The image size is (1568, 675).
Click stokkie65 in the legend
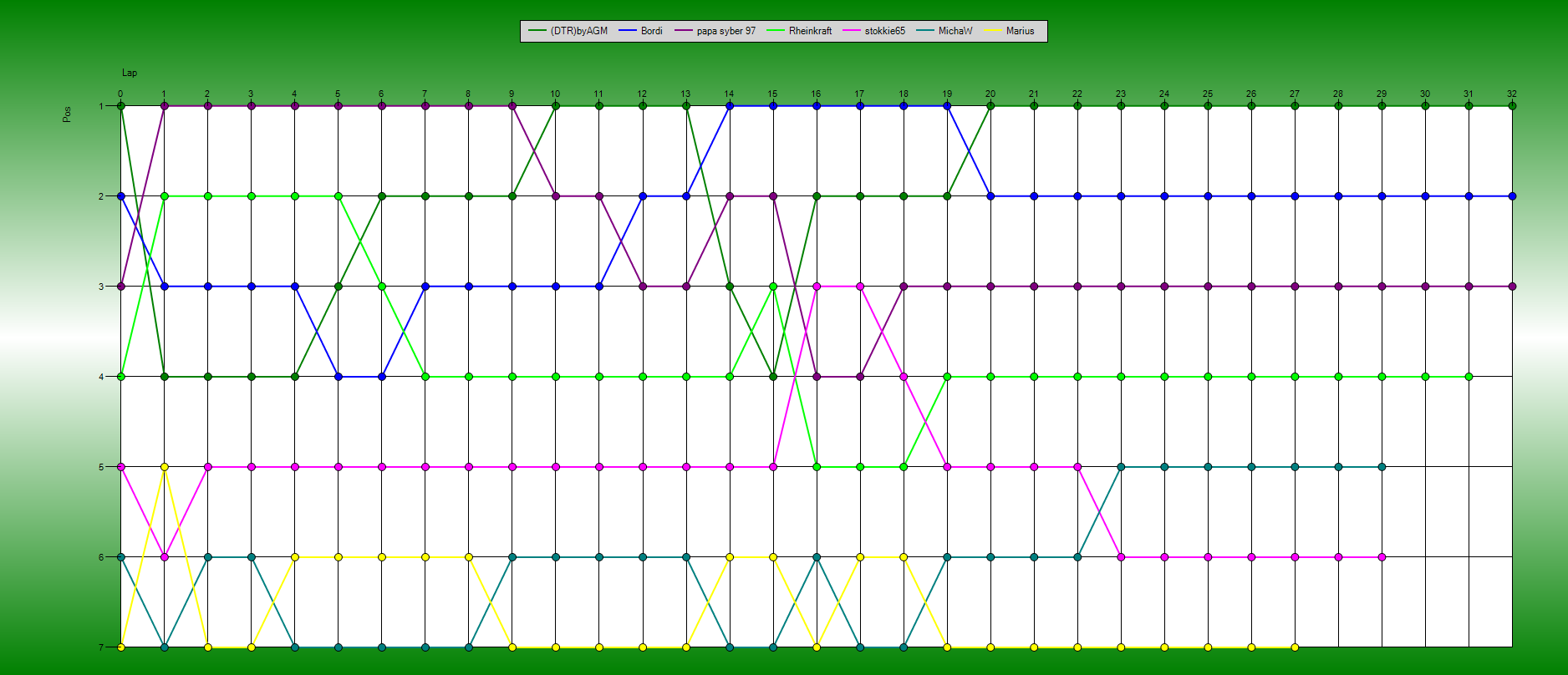(x=884, y=31)
